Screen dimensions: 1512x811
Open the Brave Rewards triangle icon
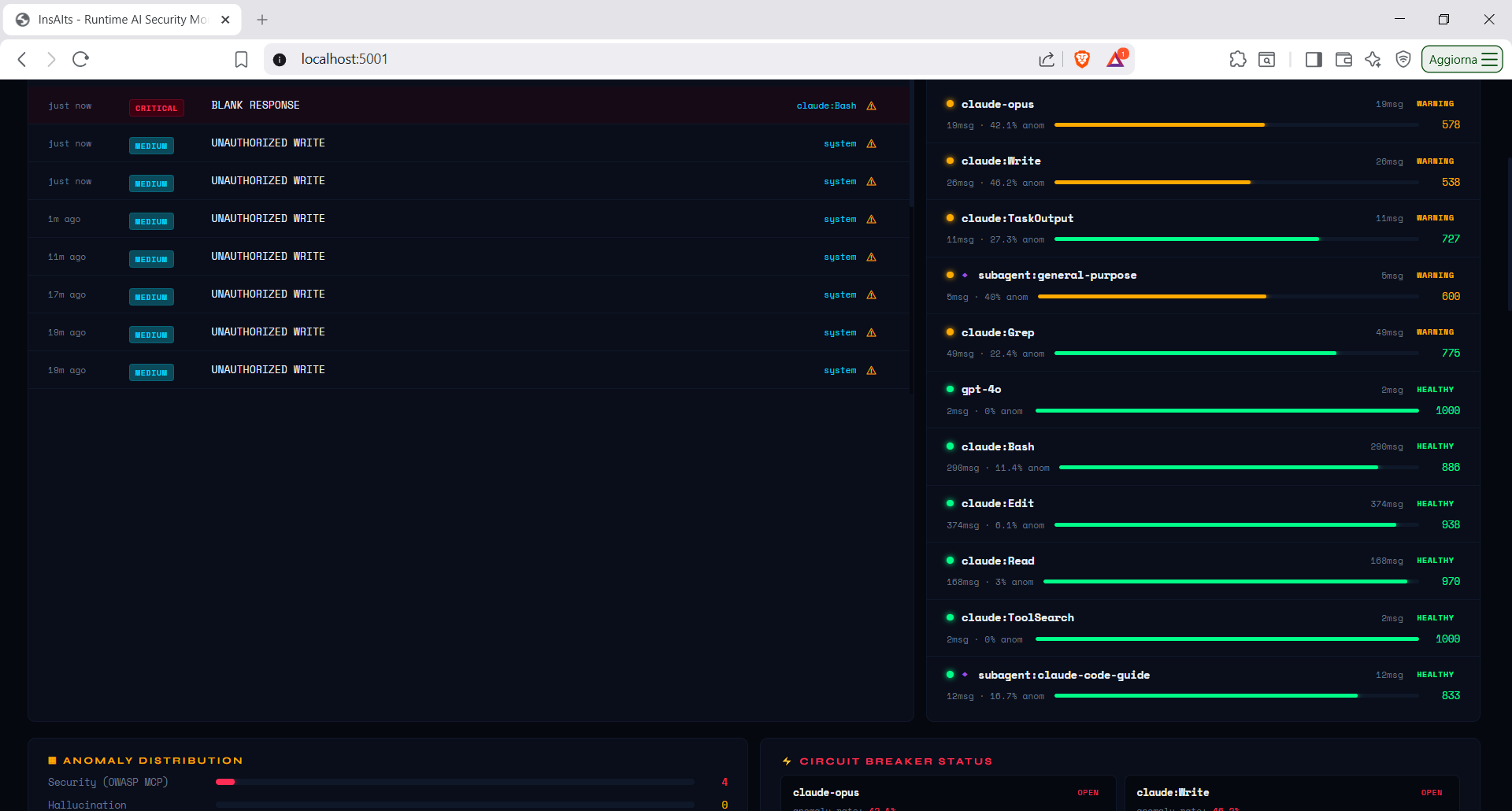(x=1116, y=59)
